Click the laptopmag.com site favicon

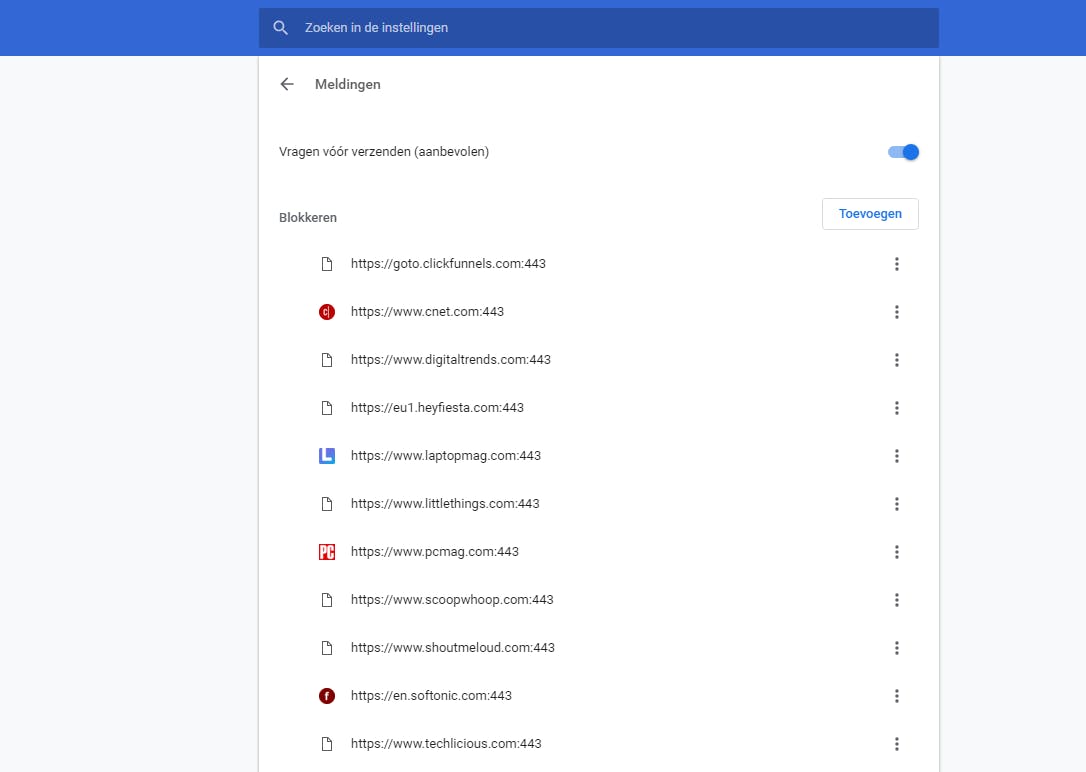[326, 456]
